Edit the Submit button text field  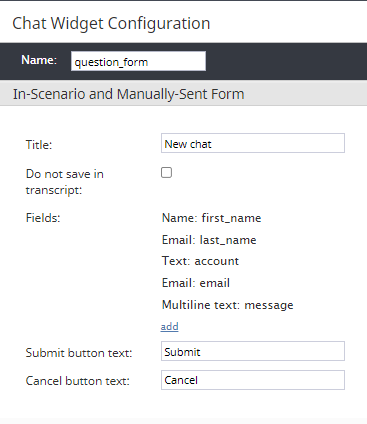point(253,351)
